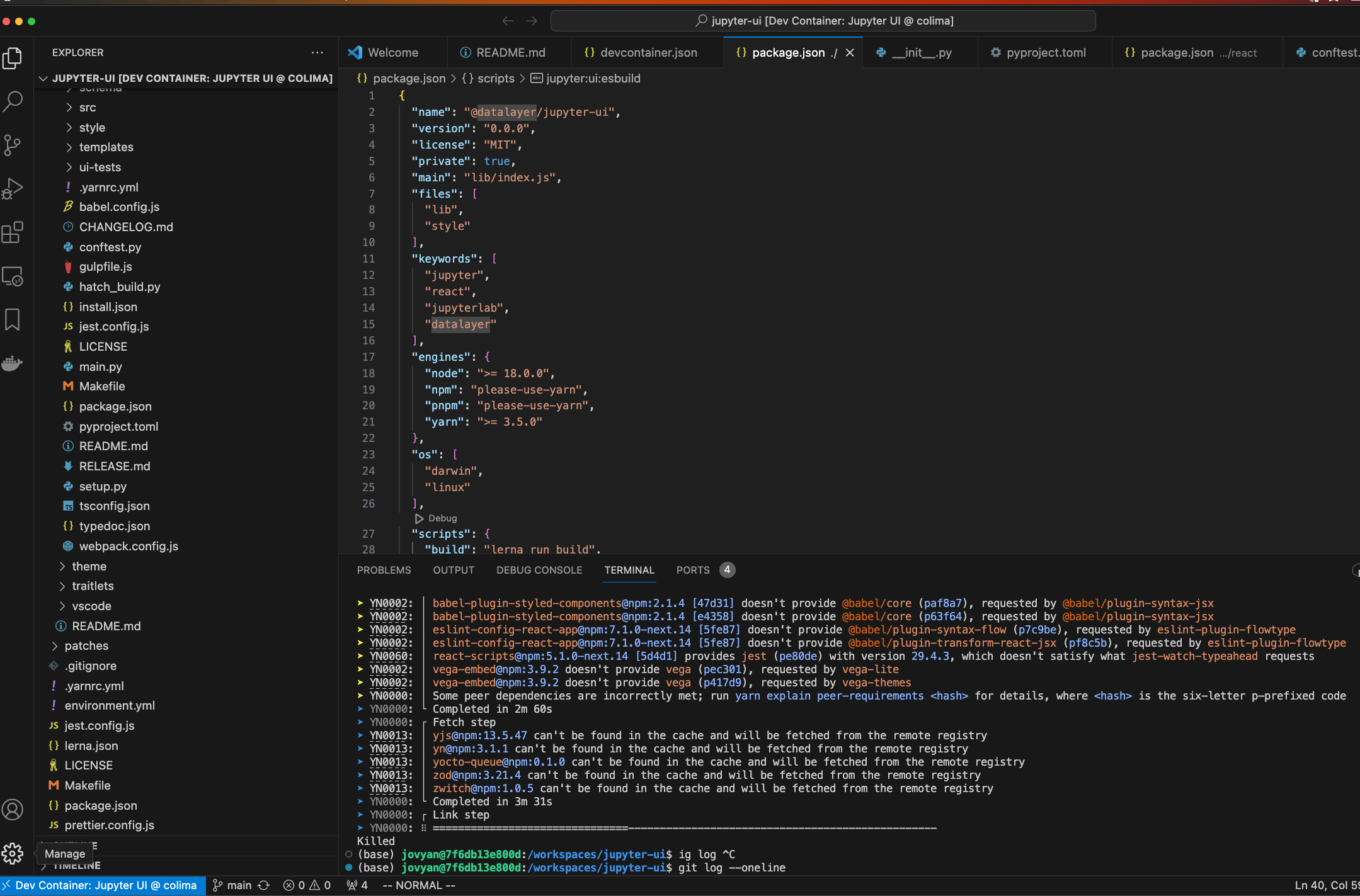
Task: Switch to the README.md tab
Action: 509,52
